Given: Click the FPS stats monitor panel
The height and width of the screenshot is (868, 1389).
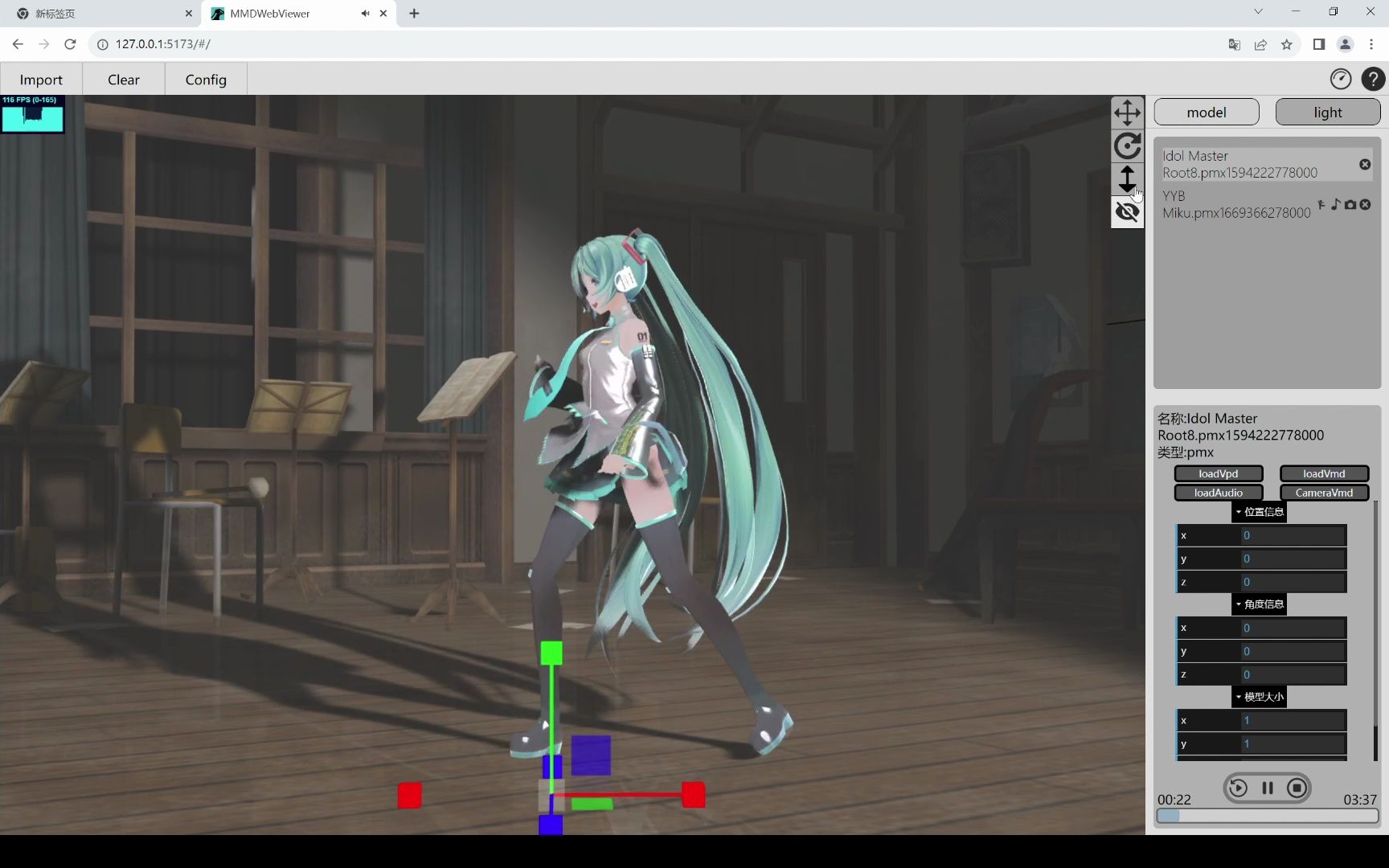Looking at the screenshot, I should pos(32,114).
